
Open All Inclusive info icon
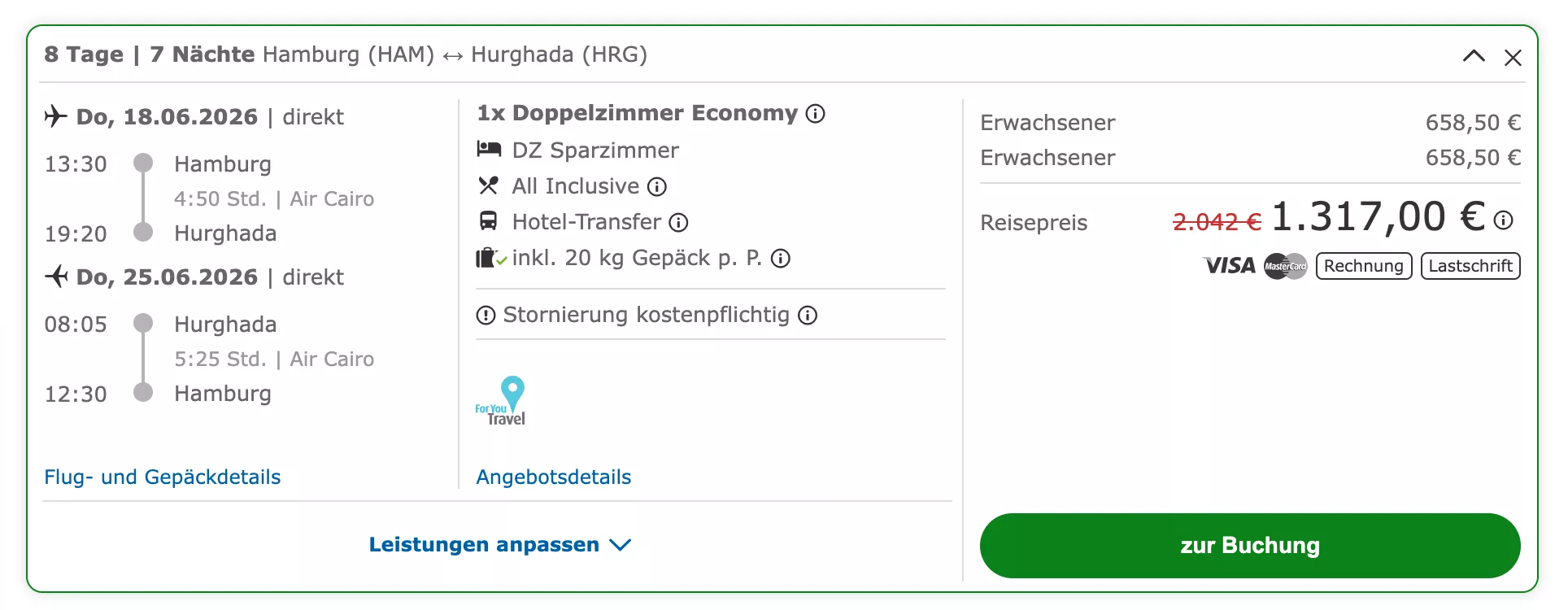tap(657, 187)
